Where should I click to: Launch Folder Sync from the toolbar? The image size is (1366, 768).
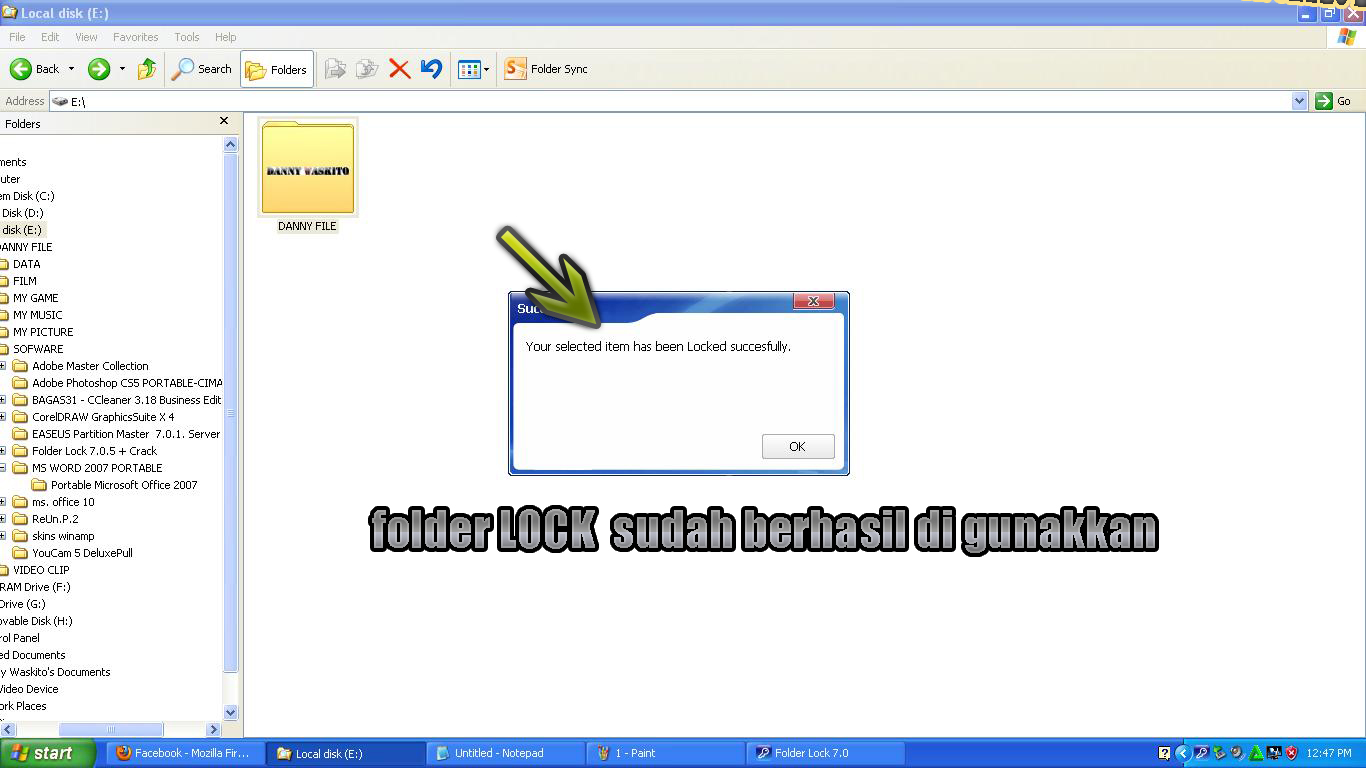(x=546, y=69)
